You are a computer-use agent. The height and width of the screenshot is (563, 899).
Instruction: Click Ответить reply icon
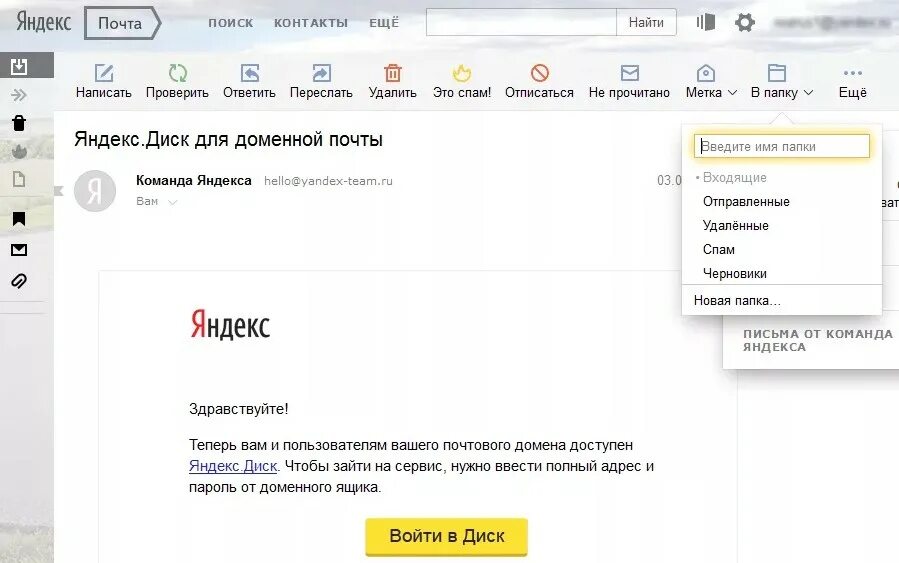pos(249,73)
